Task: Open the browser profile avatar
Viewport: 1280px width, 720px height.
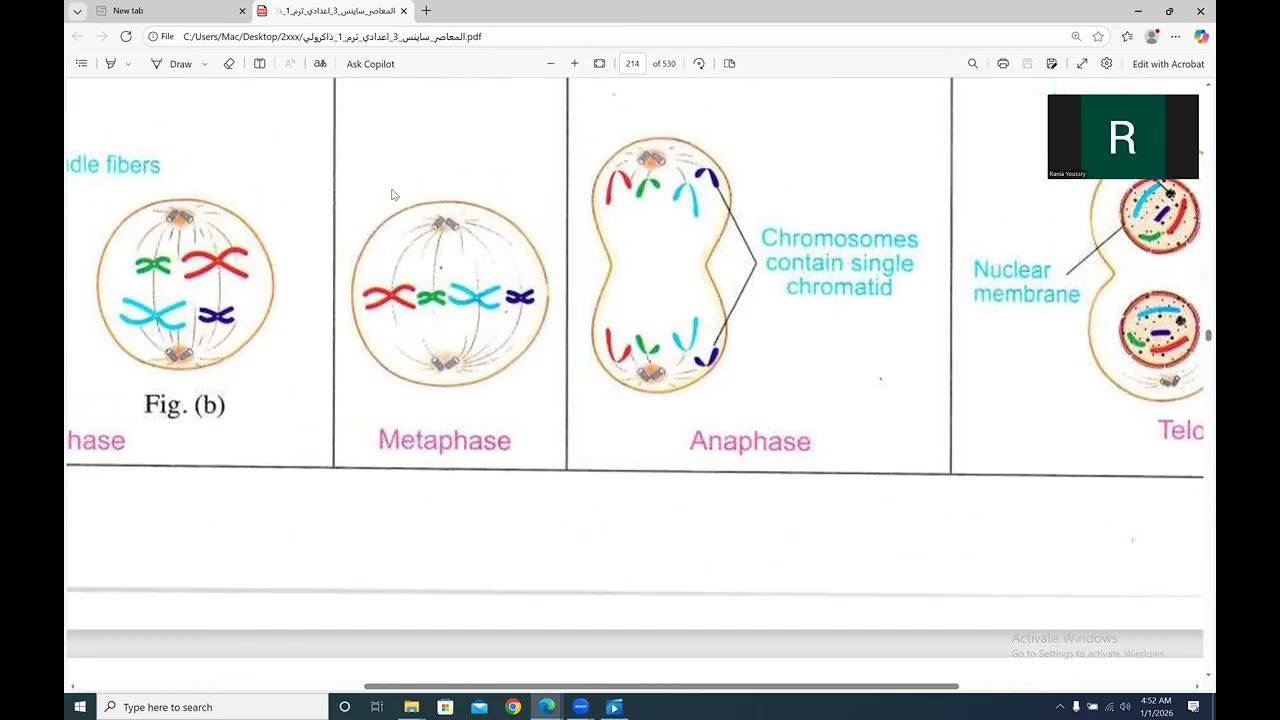Action: [x=1152, y=36]
